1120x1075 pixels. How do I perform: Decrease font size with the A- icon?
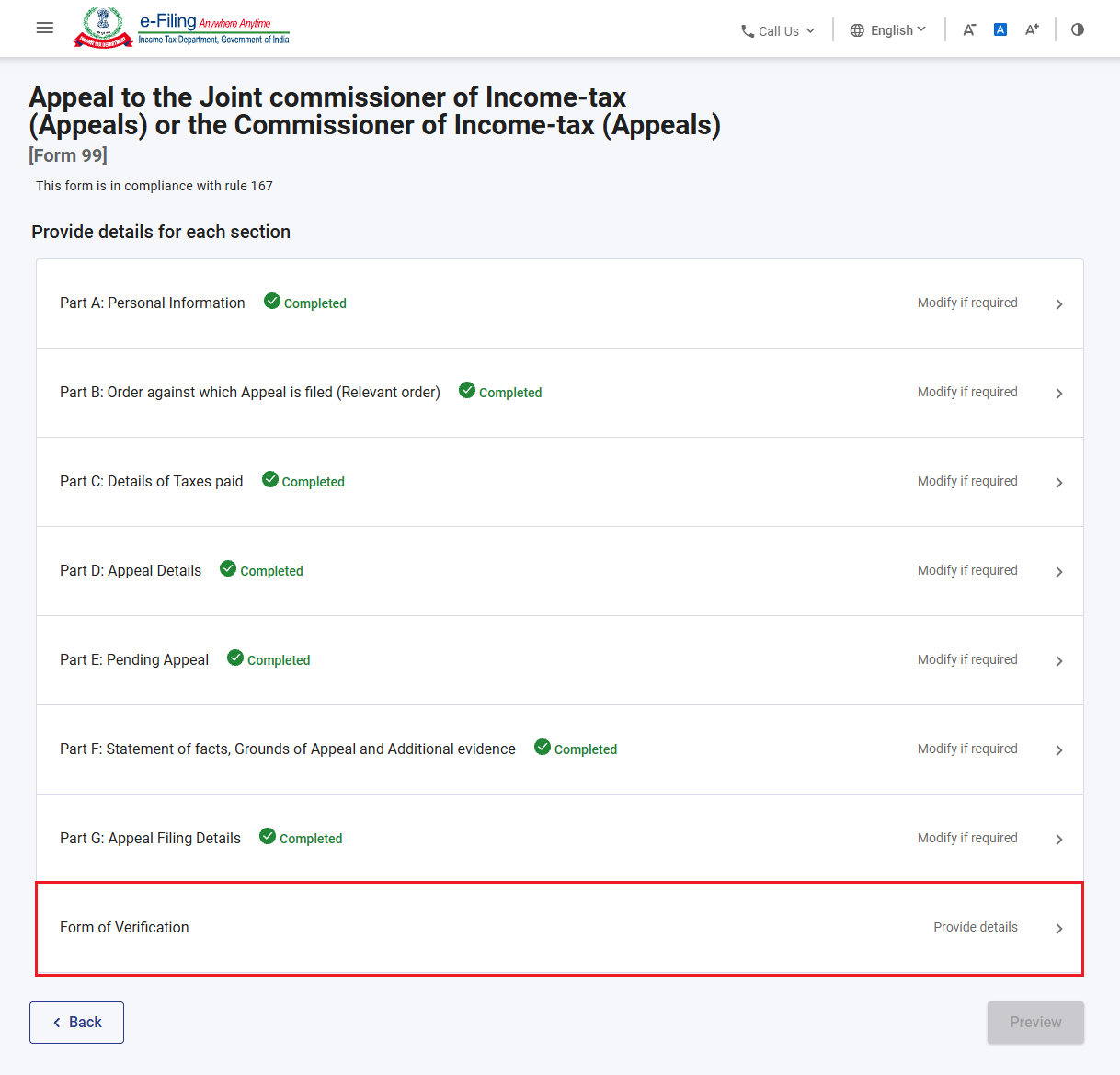click(x=969, y=29)
